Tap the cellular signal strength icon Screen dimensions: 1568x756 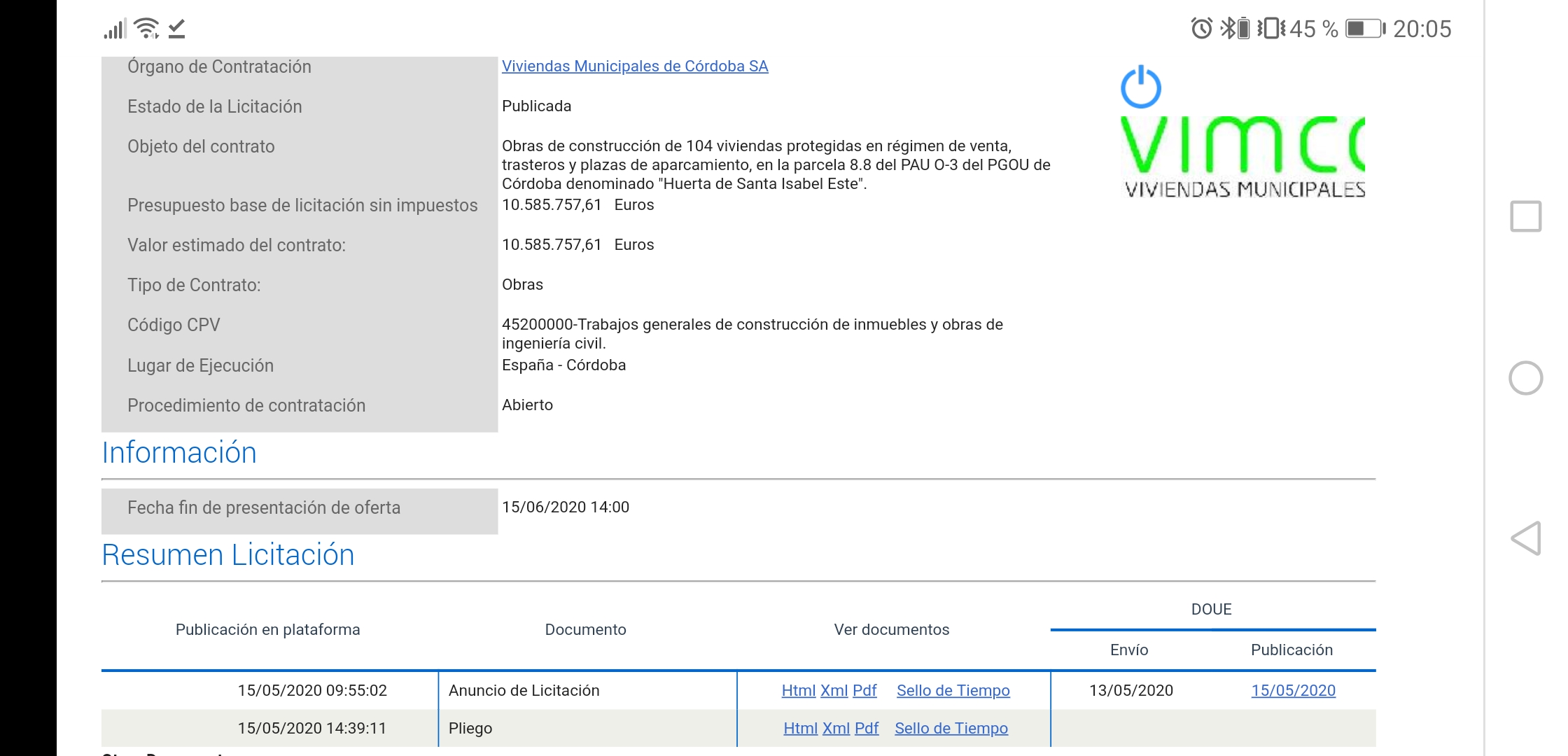(115, 29)
